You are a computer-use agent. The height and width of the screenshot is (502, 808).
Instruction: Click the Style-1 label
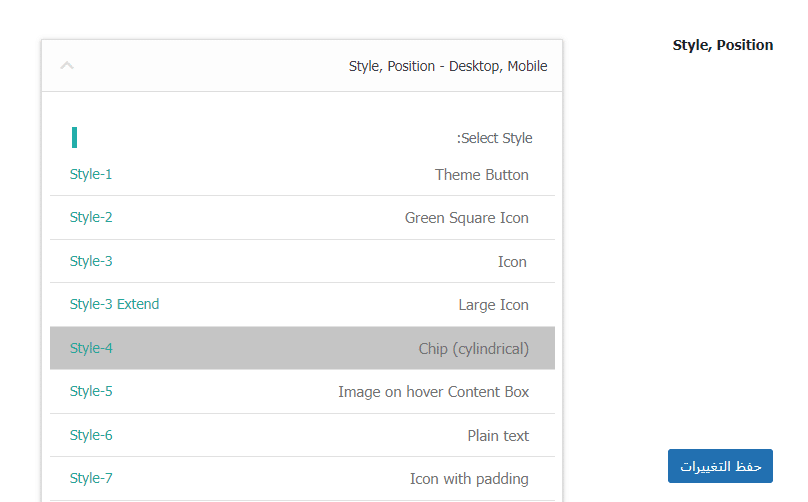click(91, 175)
